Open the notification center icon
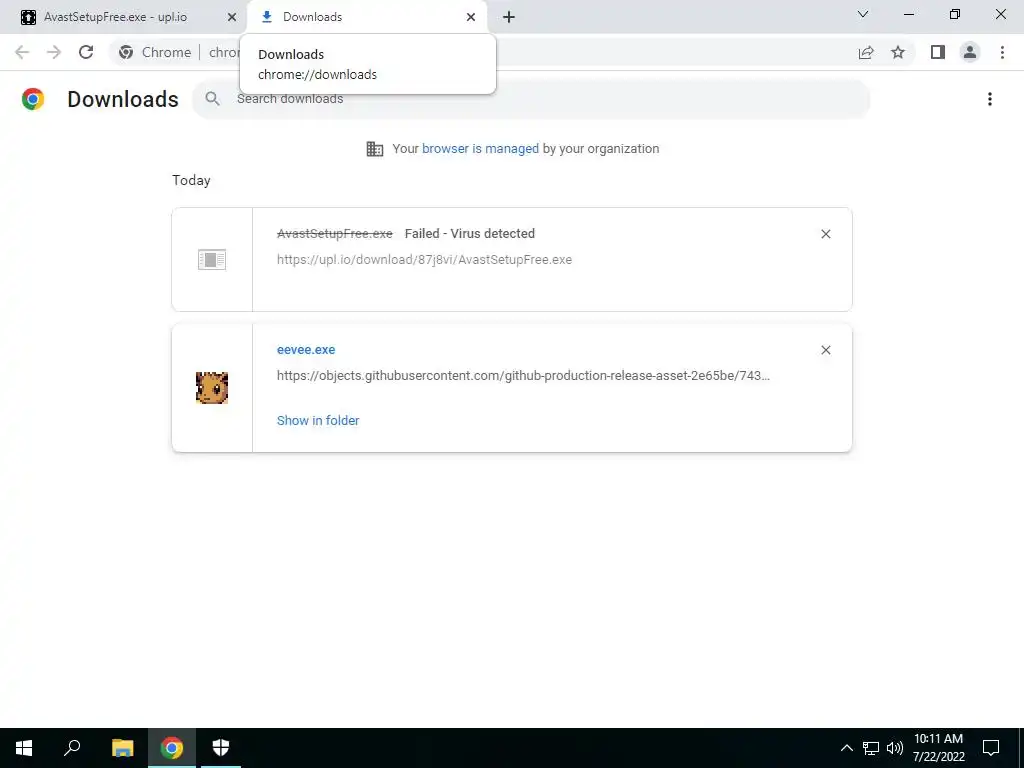 [991, 748]
